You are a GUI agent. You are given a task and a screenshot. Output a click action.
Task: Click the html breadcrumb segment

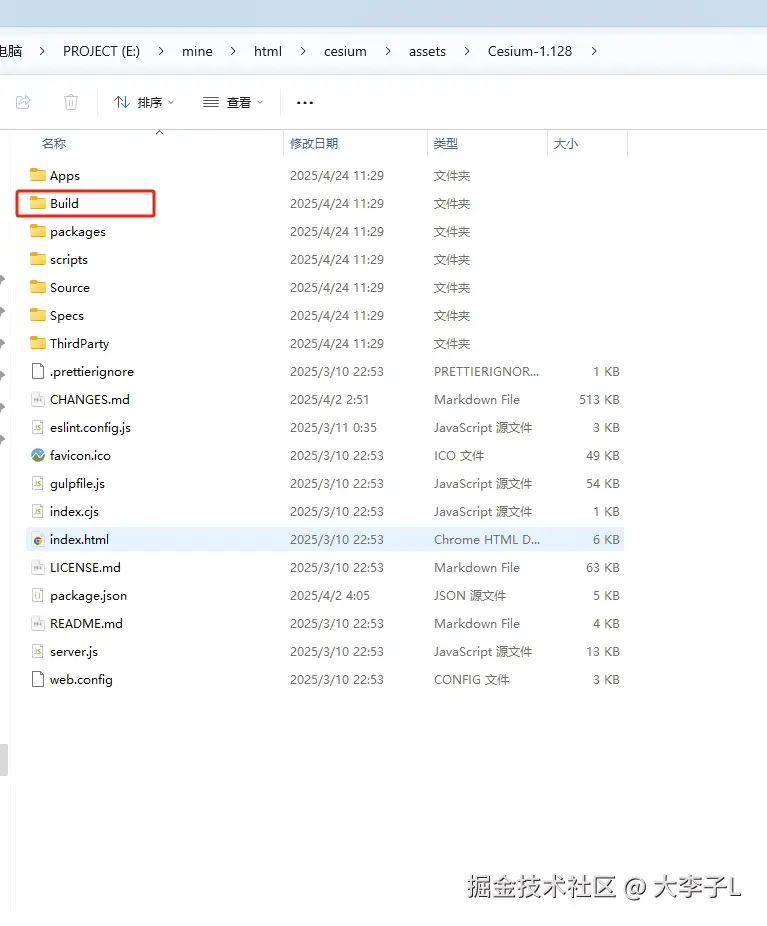[x=268, y=51]
